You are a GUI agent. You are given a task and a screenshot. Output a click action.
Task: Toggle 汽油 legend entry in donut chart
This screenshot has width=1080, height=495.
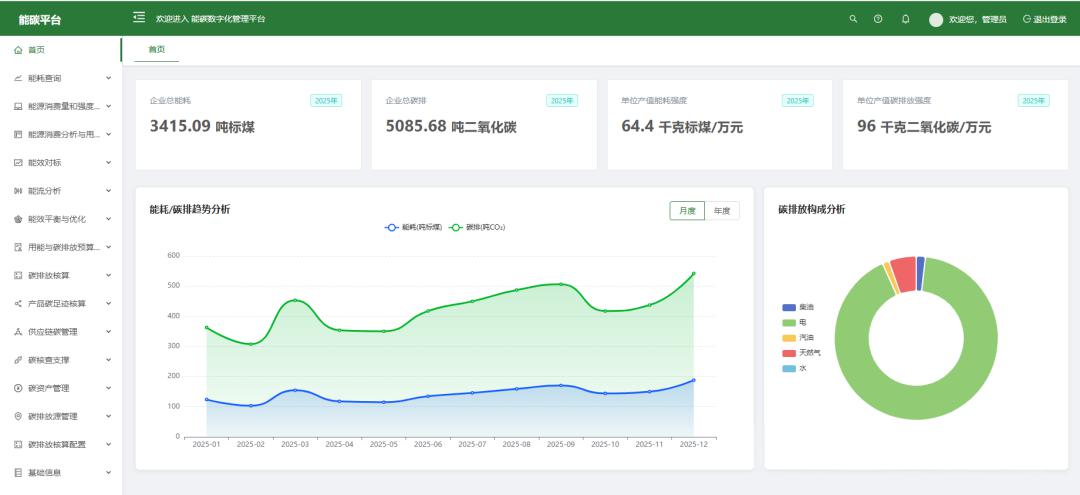(x=798, y=338)
